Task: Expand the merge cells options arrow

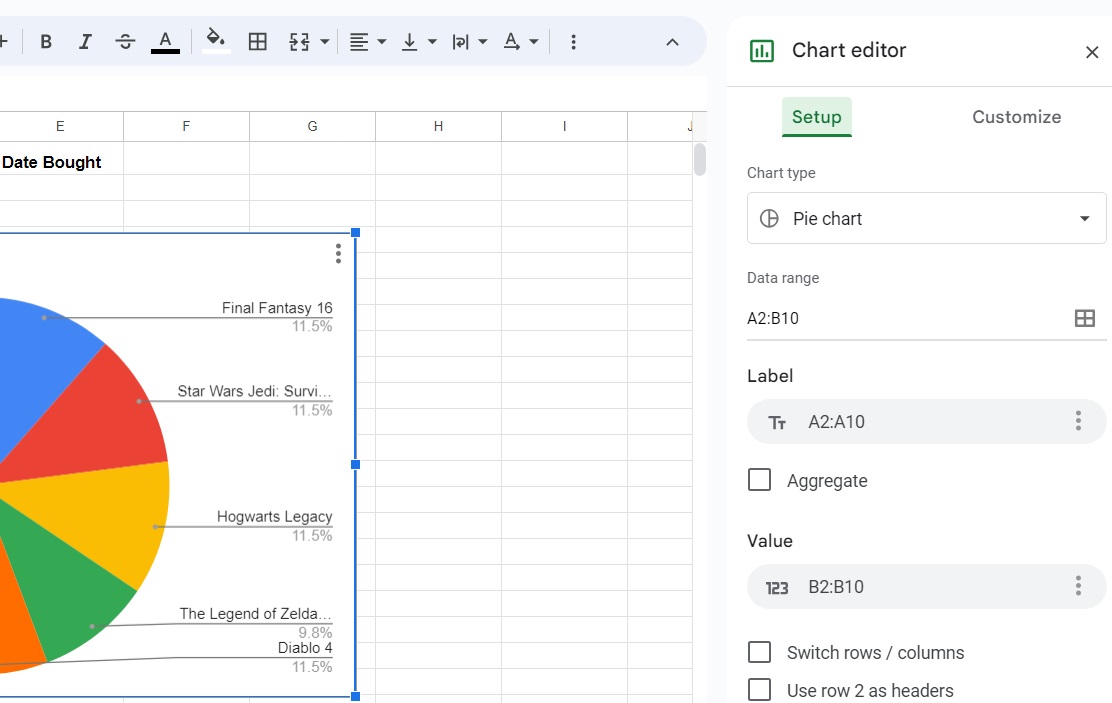Action: (x=325, y=42)
